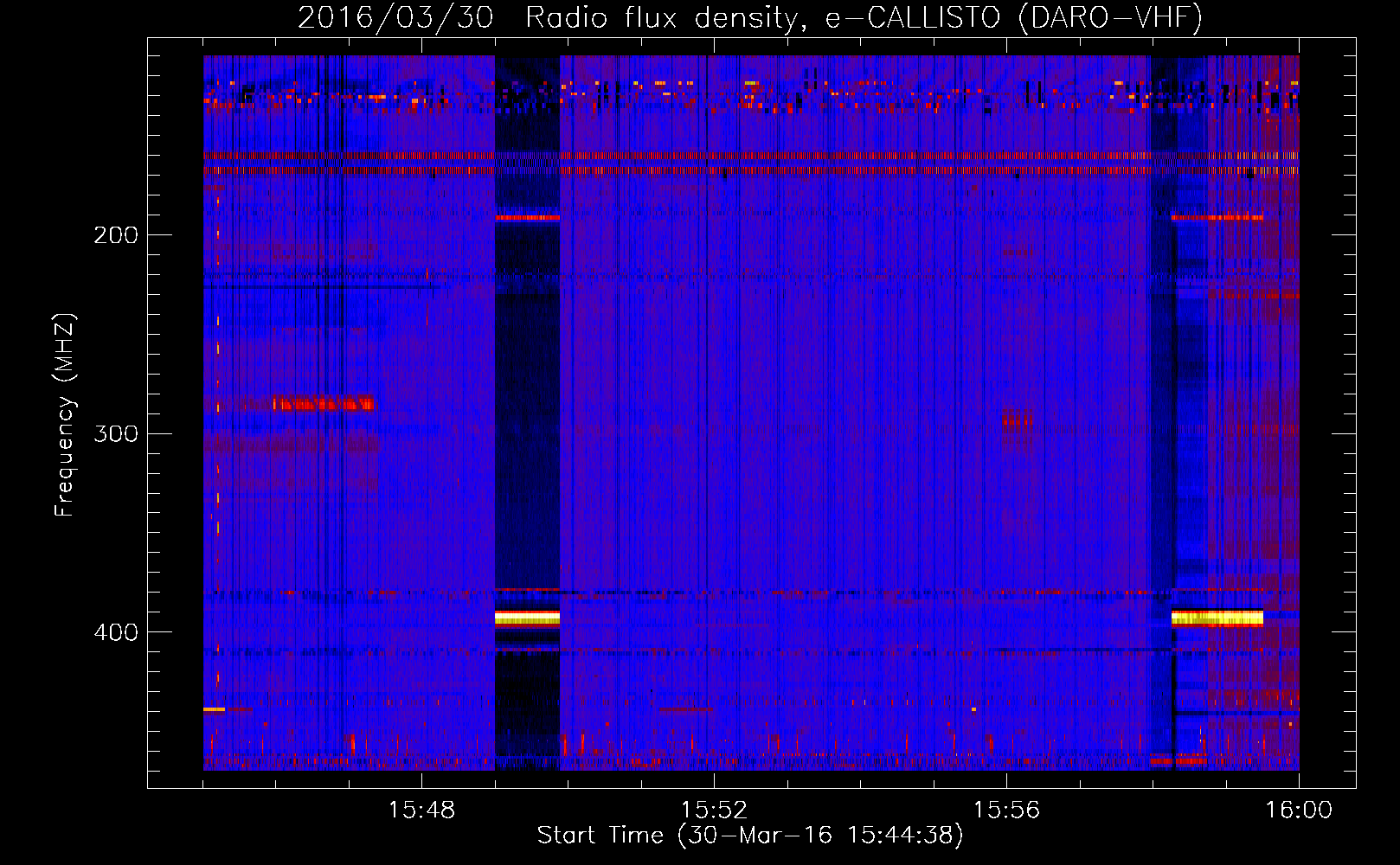The width and height of the screenshot is (1400, 865).
Task: Click the 400 MHz frequency tick label
Action: [x=116, y=632]
